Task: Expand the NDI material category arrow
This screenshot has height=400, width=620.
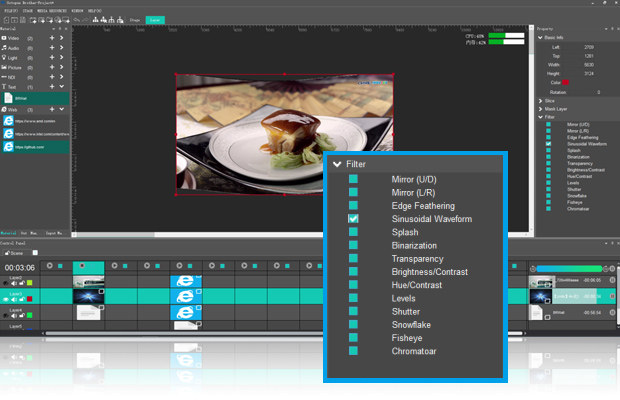Action: 62,77
